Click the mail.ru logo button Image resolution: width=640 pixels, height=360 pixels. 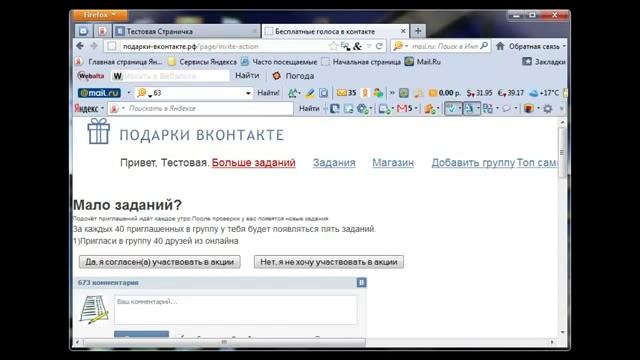pos(99,93)
